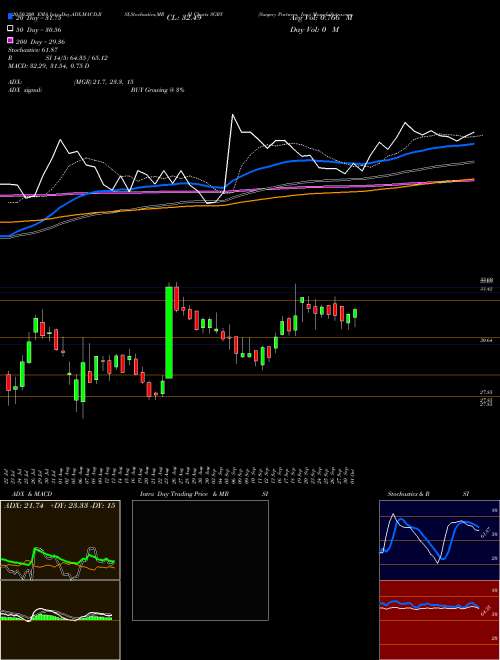The height and width of the screenshot is (660, 500).
Task: Click the 'CL: 32.49' closing price label
Action: point(184,18)
